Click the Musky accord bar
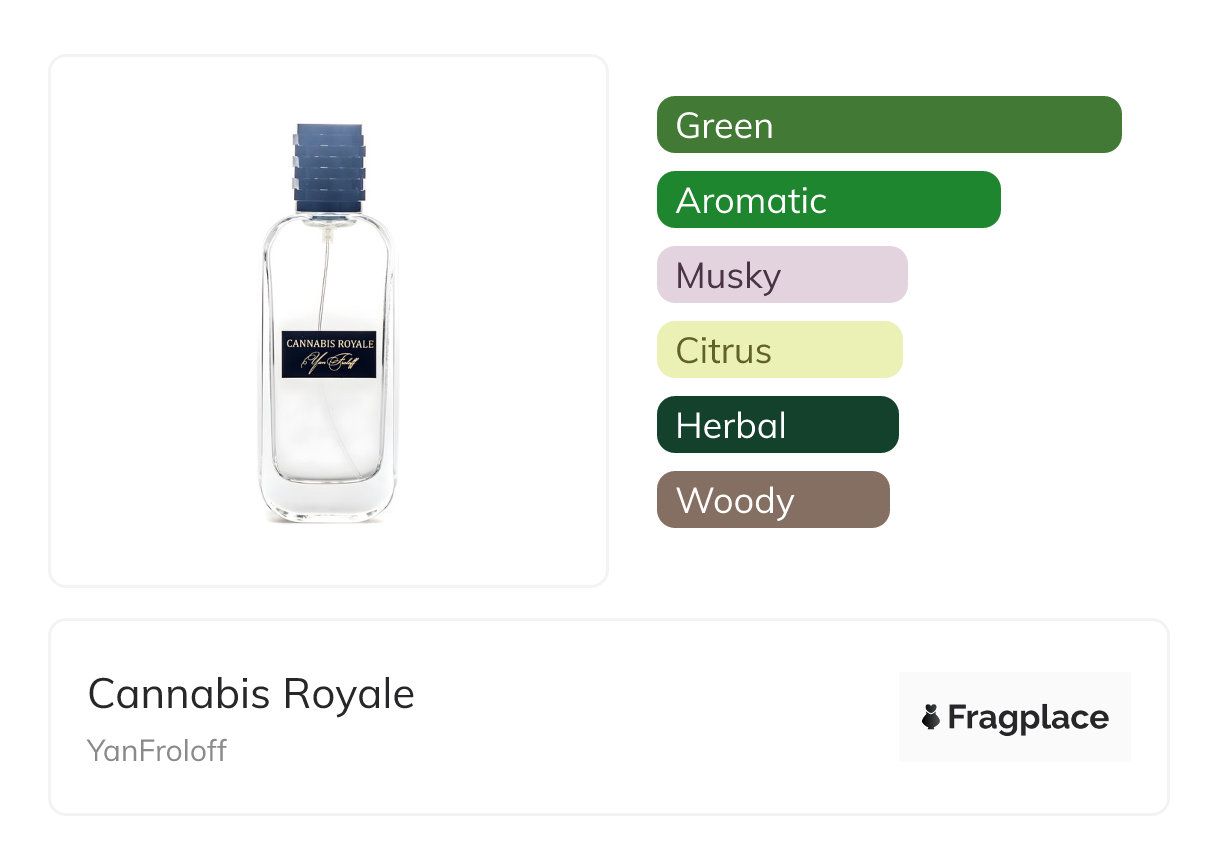The height and width of the screenshot is (864, 1218). click(781, 275)
